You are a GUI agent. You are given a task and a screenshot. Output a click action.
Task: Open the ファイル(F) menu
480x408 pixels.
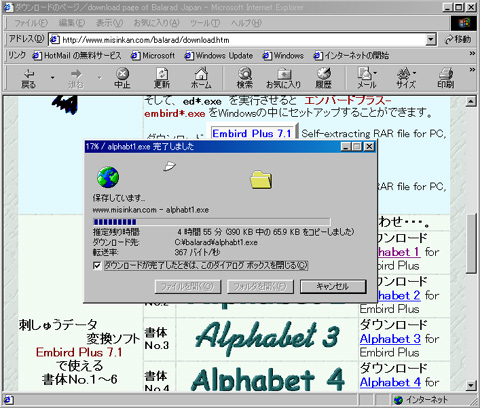click(31, 23)
